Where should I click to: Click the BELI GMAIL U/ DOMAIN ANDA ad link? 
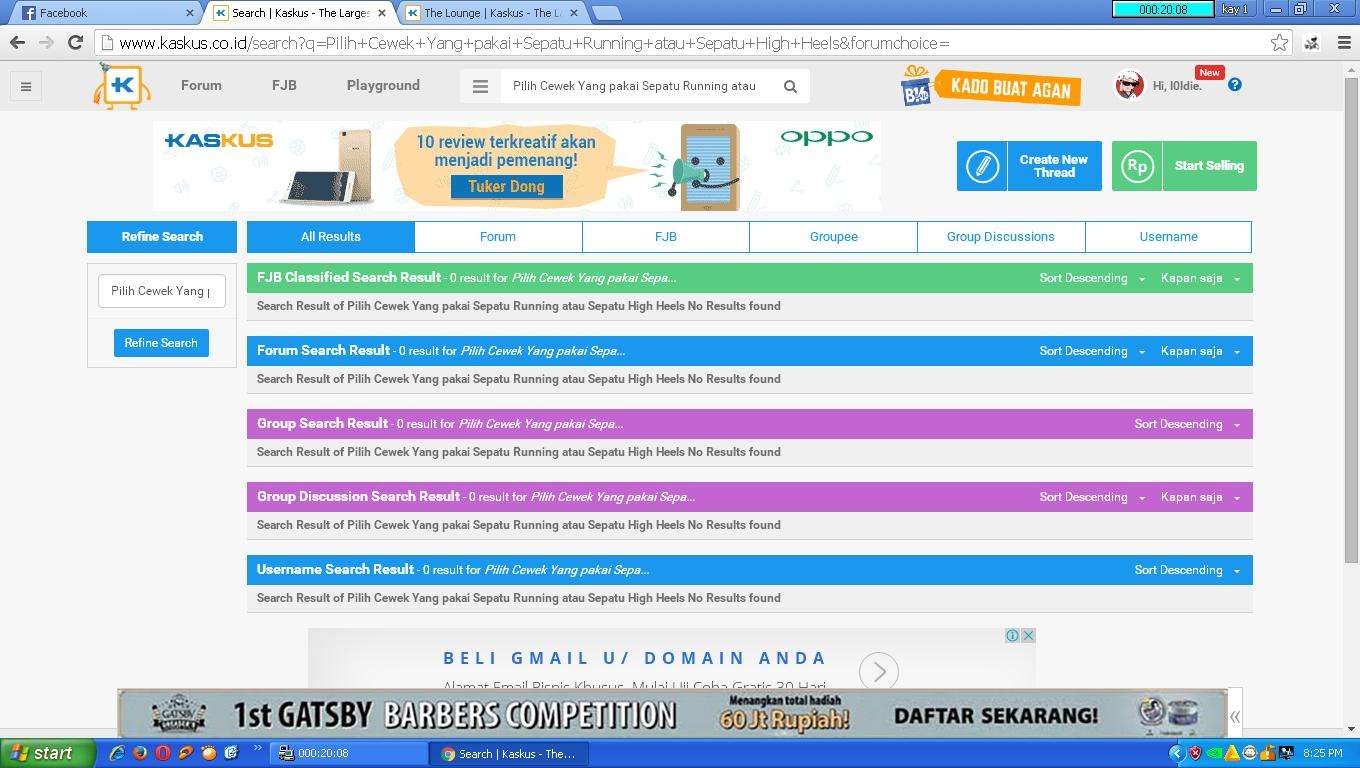point(635,658)
